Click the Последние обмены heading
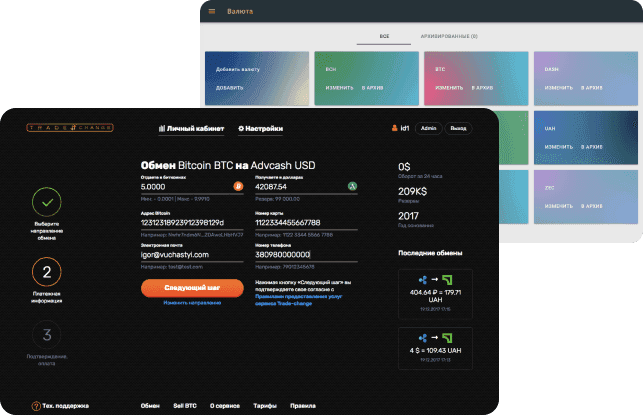The image size is (643, 415). coord(430,253)
